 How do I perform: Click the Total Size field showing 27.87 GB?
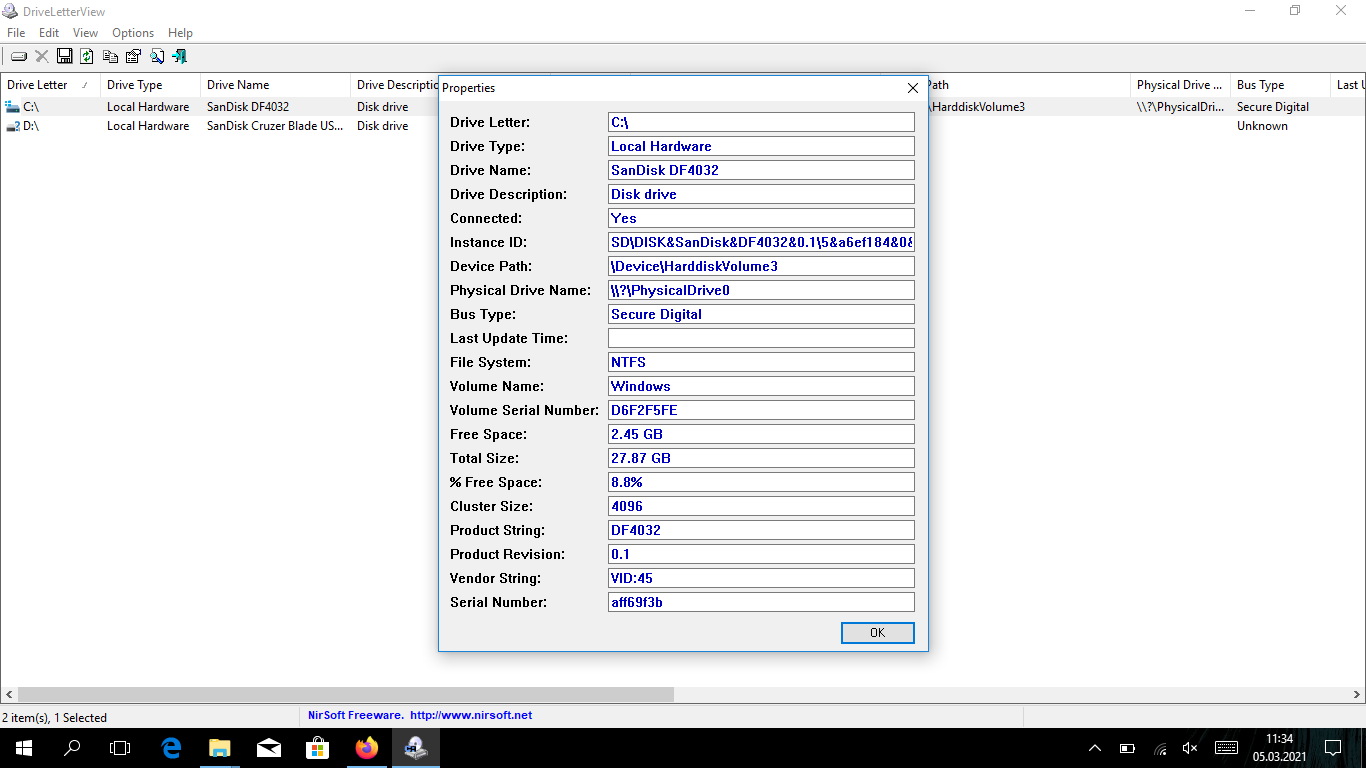point(761,458)
